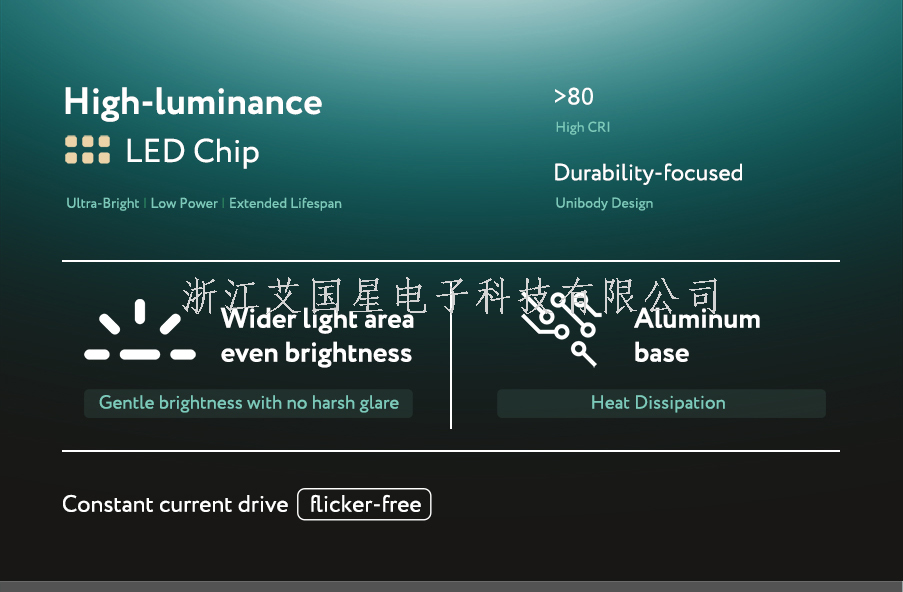This screenshot has height=592, width=903.
Task: Click the High-luminance heading
Action: [193, 102]
